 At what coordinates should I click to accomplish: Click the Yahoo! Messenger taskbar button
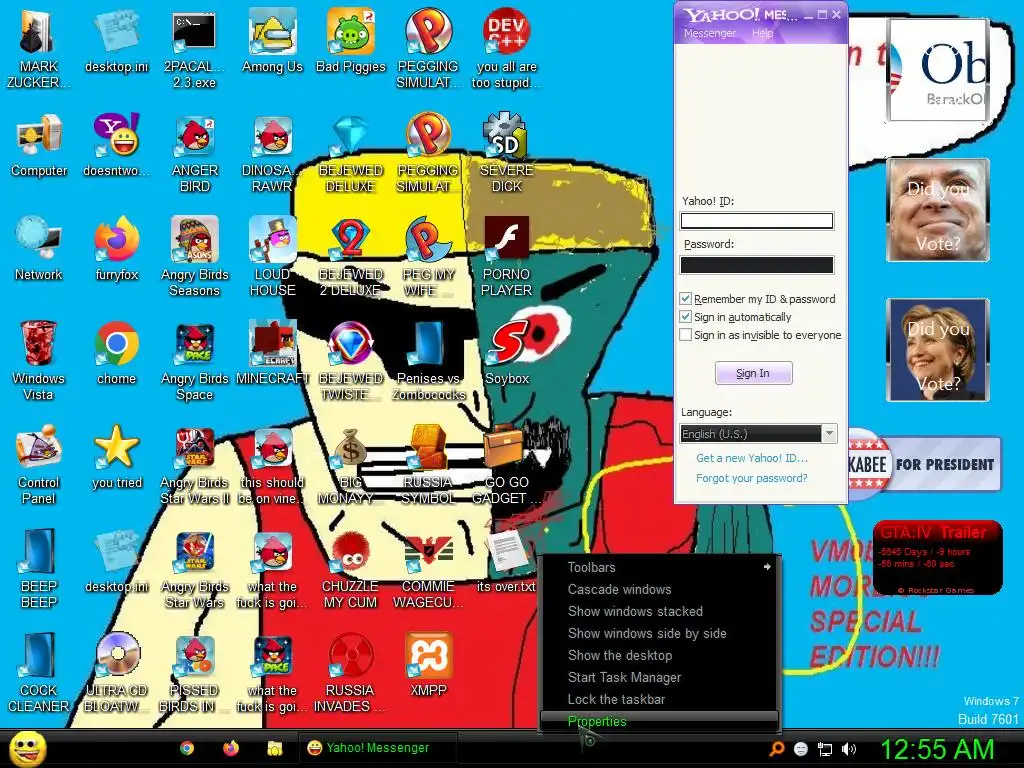377,748
